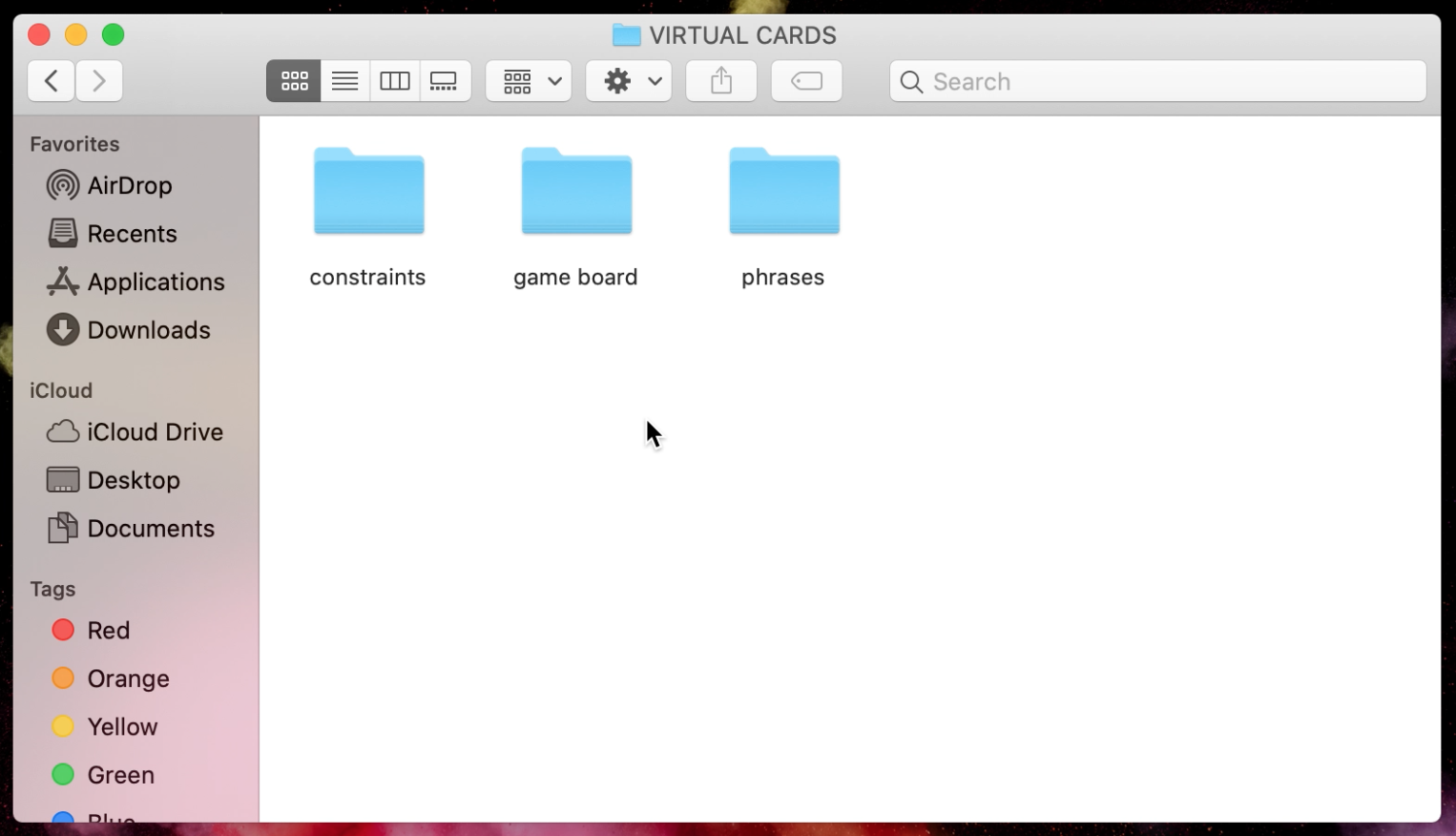Click the magnifying glass search icon

pos(911,82)
